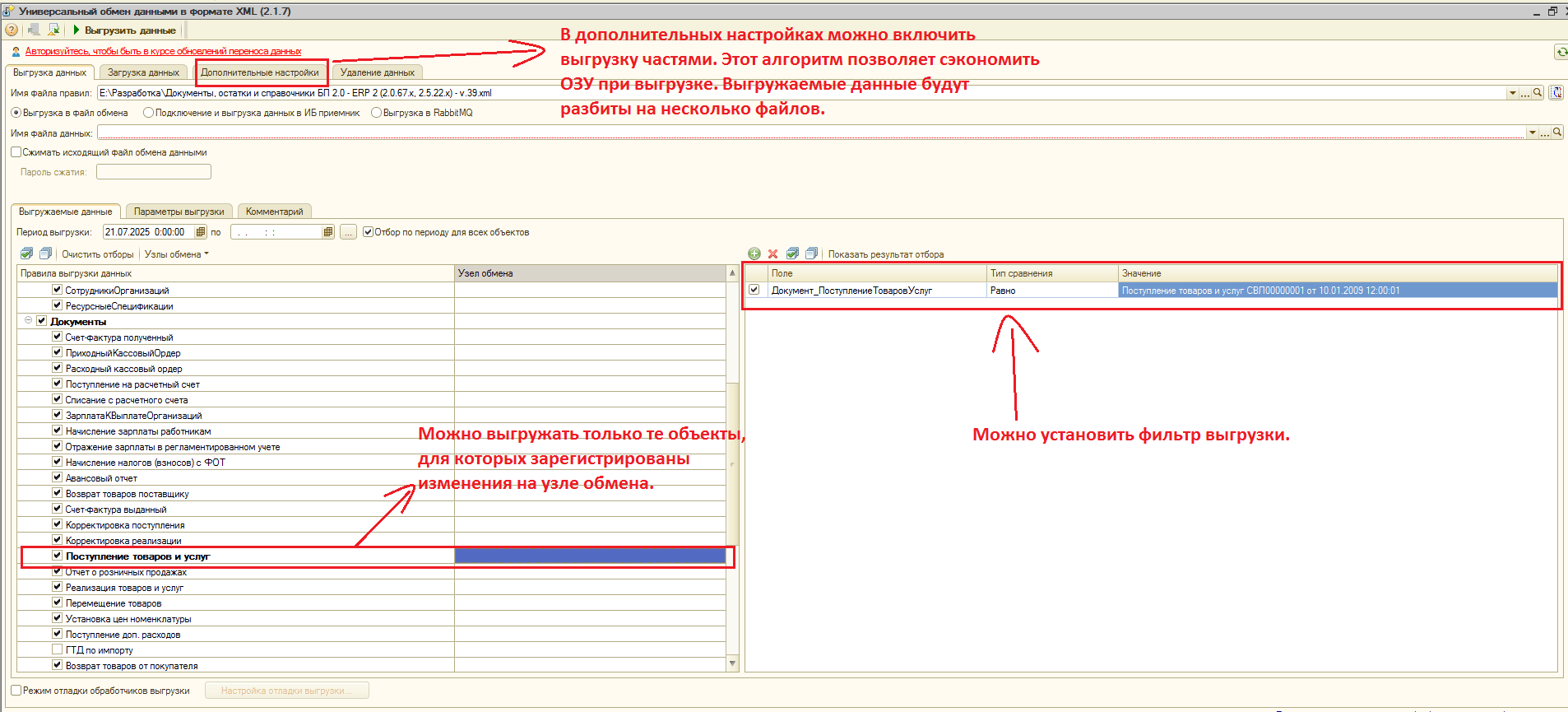The height and width of the screenshot is (712, 1568).
Task: Click ellipsis browse button of rules file field
Action: [1524, 93]
